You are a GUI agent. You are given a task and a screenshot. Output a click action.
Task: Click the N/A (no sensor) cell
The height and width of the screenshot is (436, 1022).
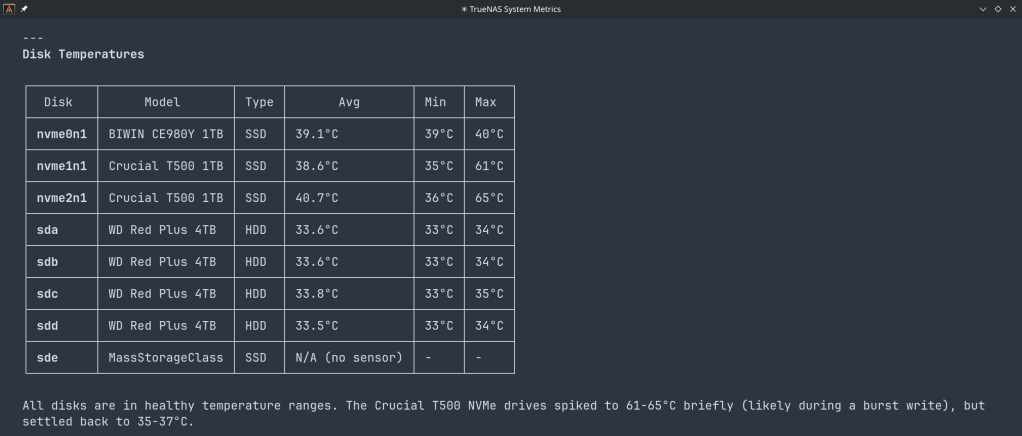(x=349, y=358)
